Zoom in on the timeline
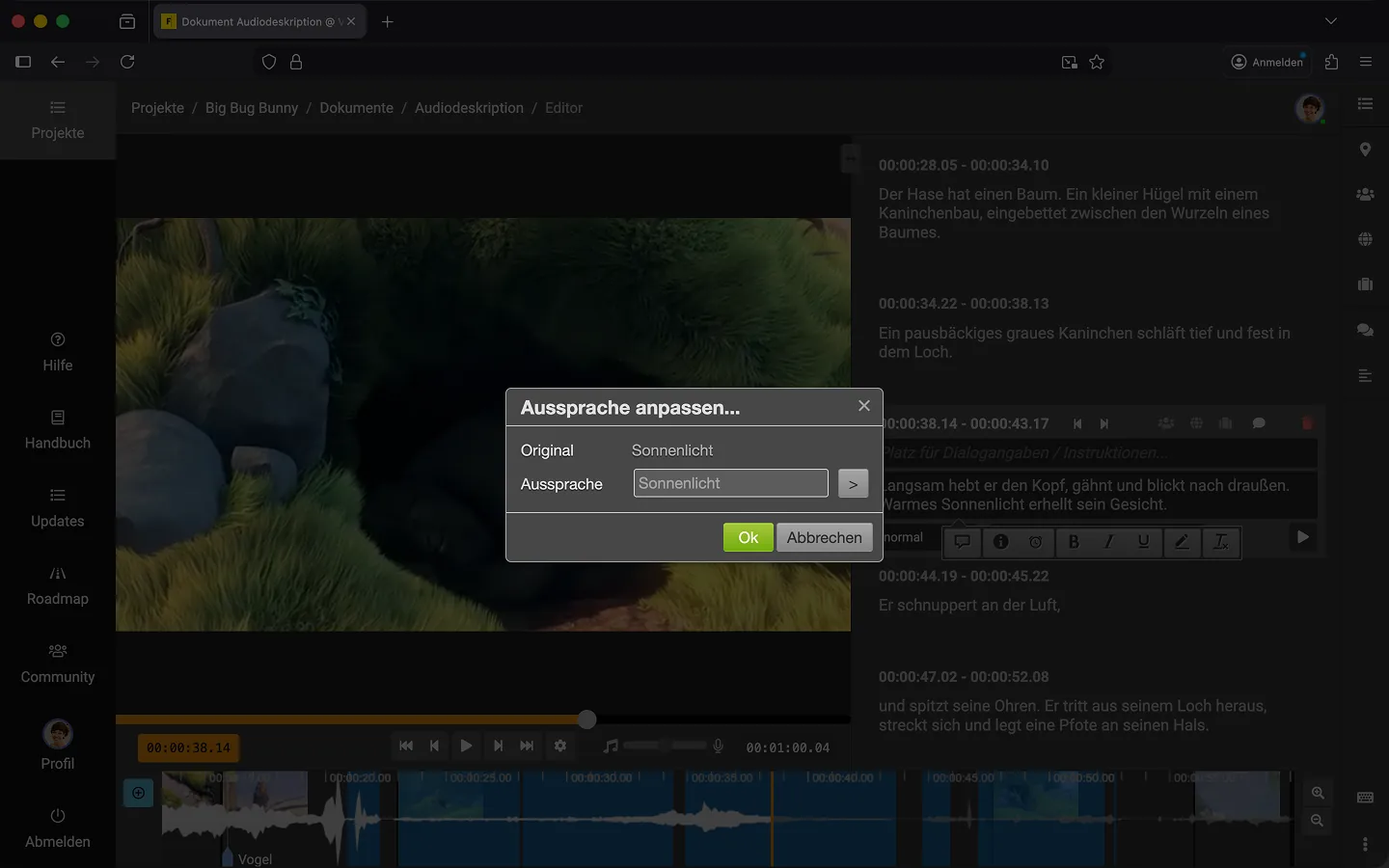This screenshot has width=1389, height=868. (1318, 793)
